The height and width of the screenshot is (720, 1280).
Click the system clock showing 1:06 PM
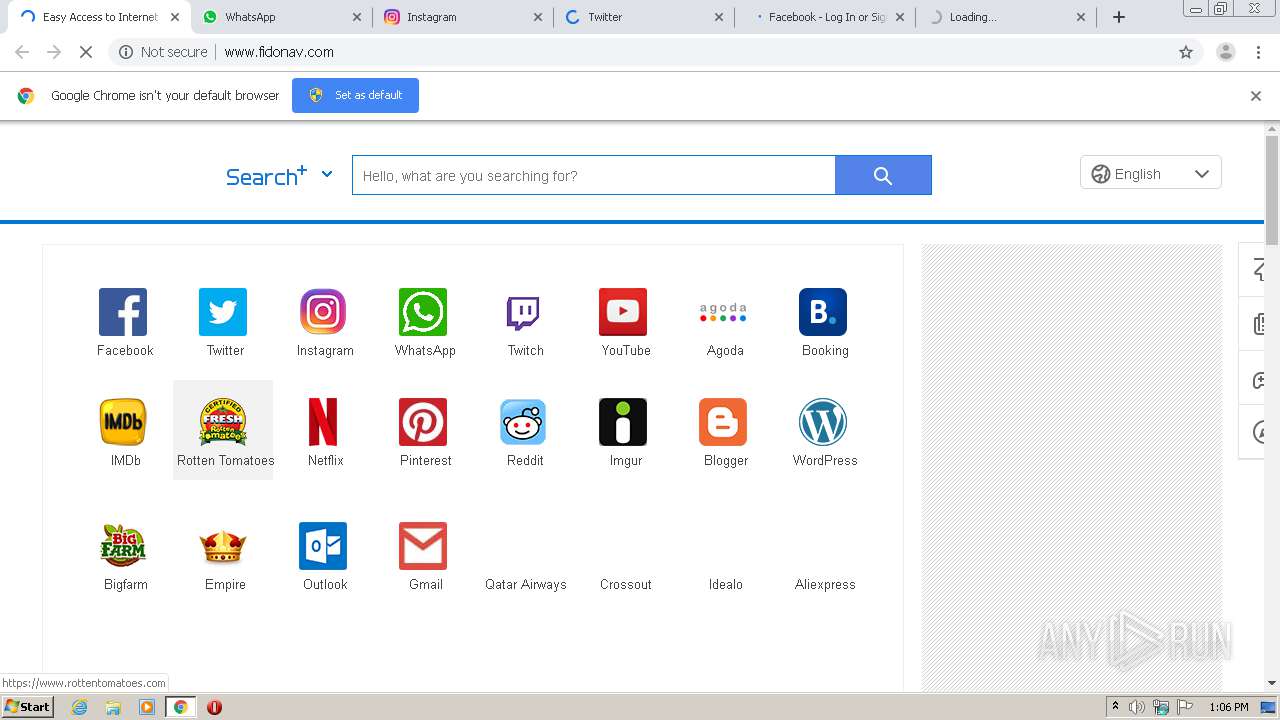[x=1229, y=707]
